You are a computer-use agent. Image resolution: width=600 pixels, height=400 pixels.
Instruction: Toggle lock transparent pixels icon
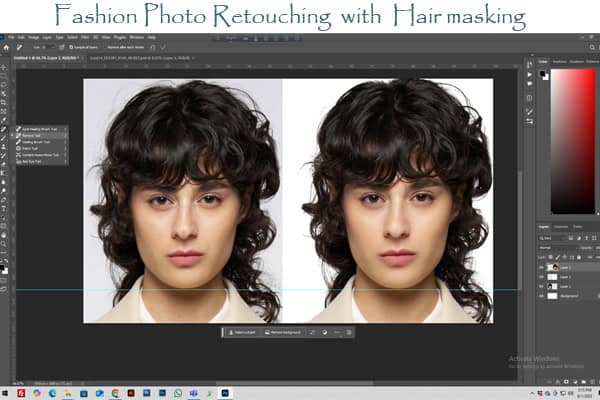point(551,257)
